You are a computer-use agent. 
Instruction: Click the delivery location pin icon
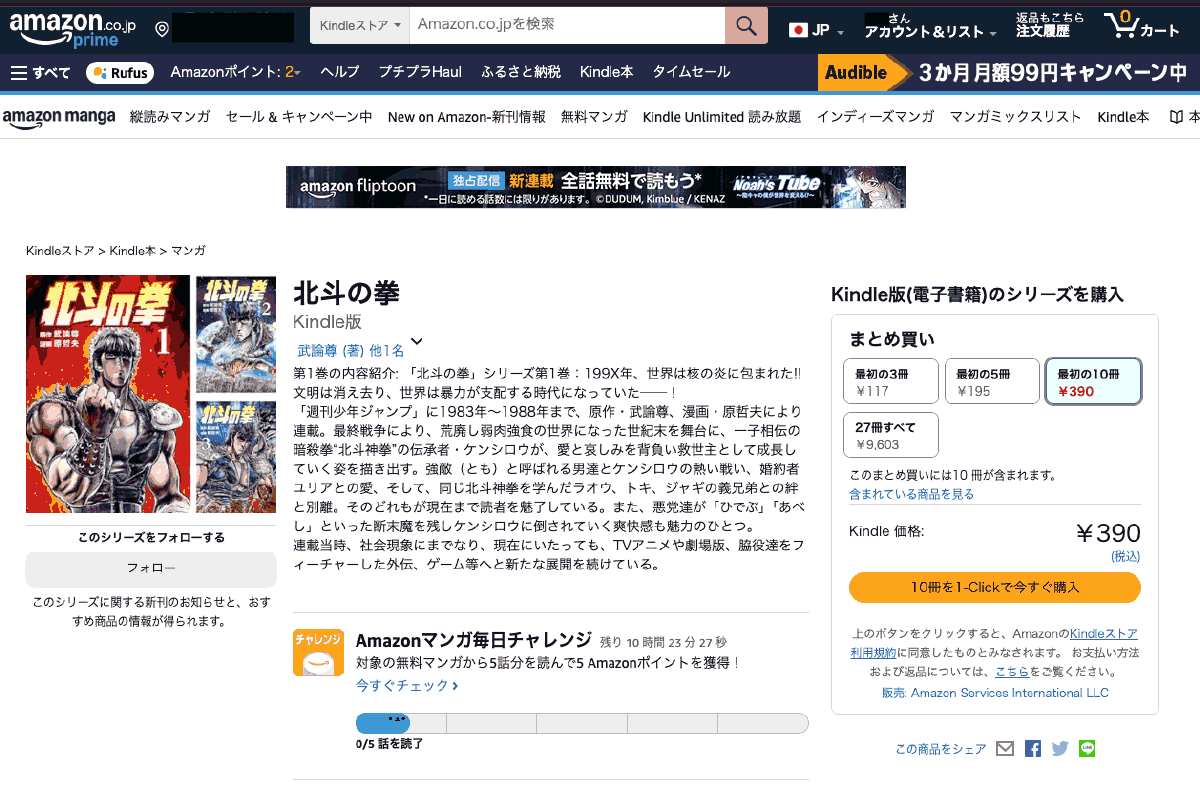[x=162, y=29]
